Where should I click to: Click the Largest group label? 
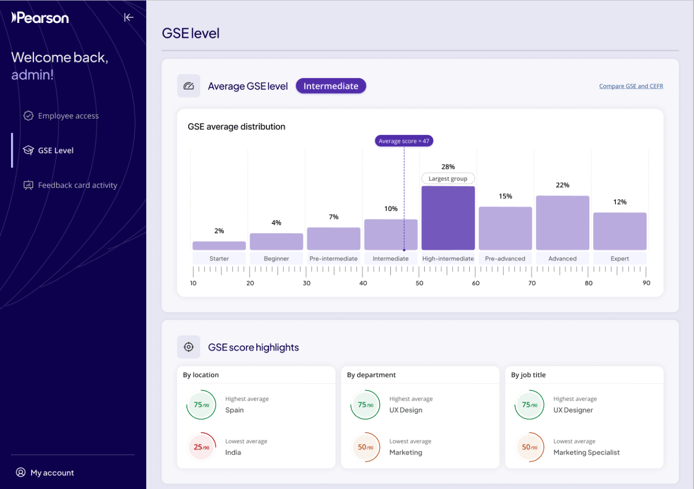tap(447, 178)
